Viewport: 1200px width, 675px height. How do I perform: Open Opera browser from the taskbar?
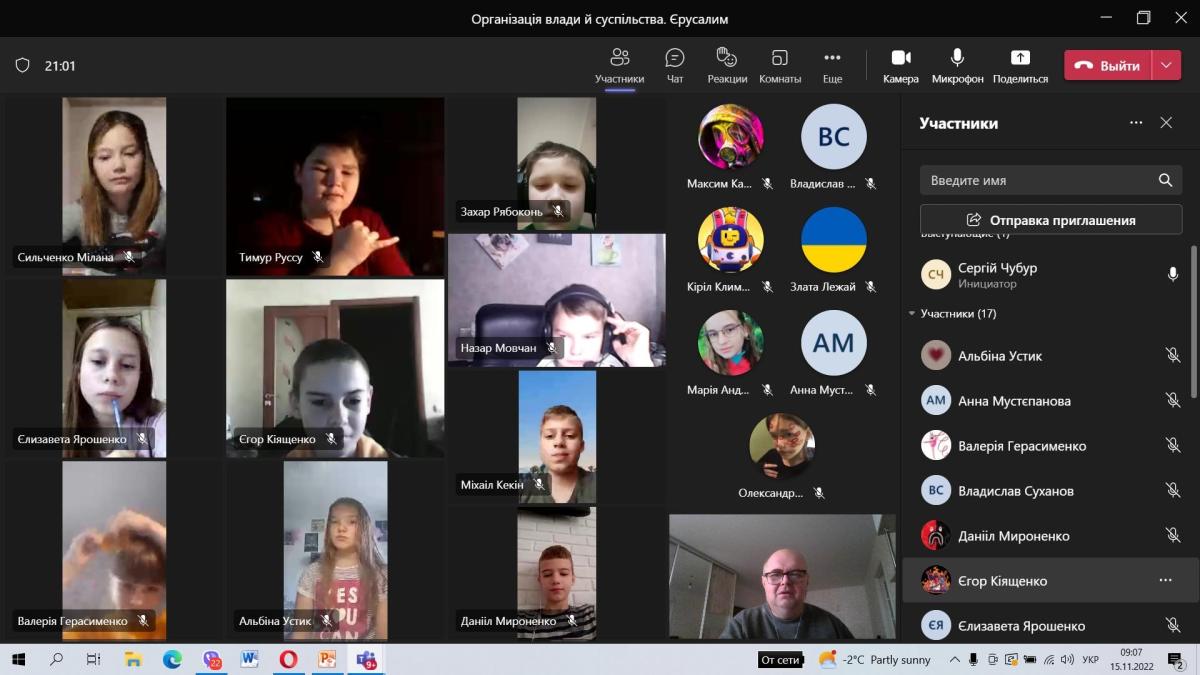click(x=288, y=659)
